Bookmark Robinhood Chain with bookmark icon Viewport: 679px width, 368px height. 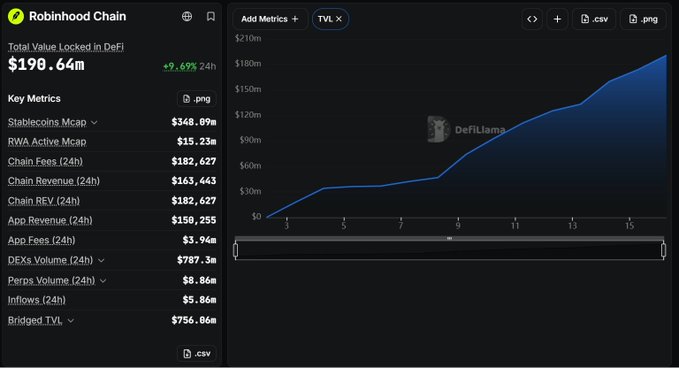click(211, 16)
